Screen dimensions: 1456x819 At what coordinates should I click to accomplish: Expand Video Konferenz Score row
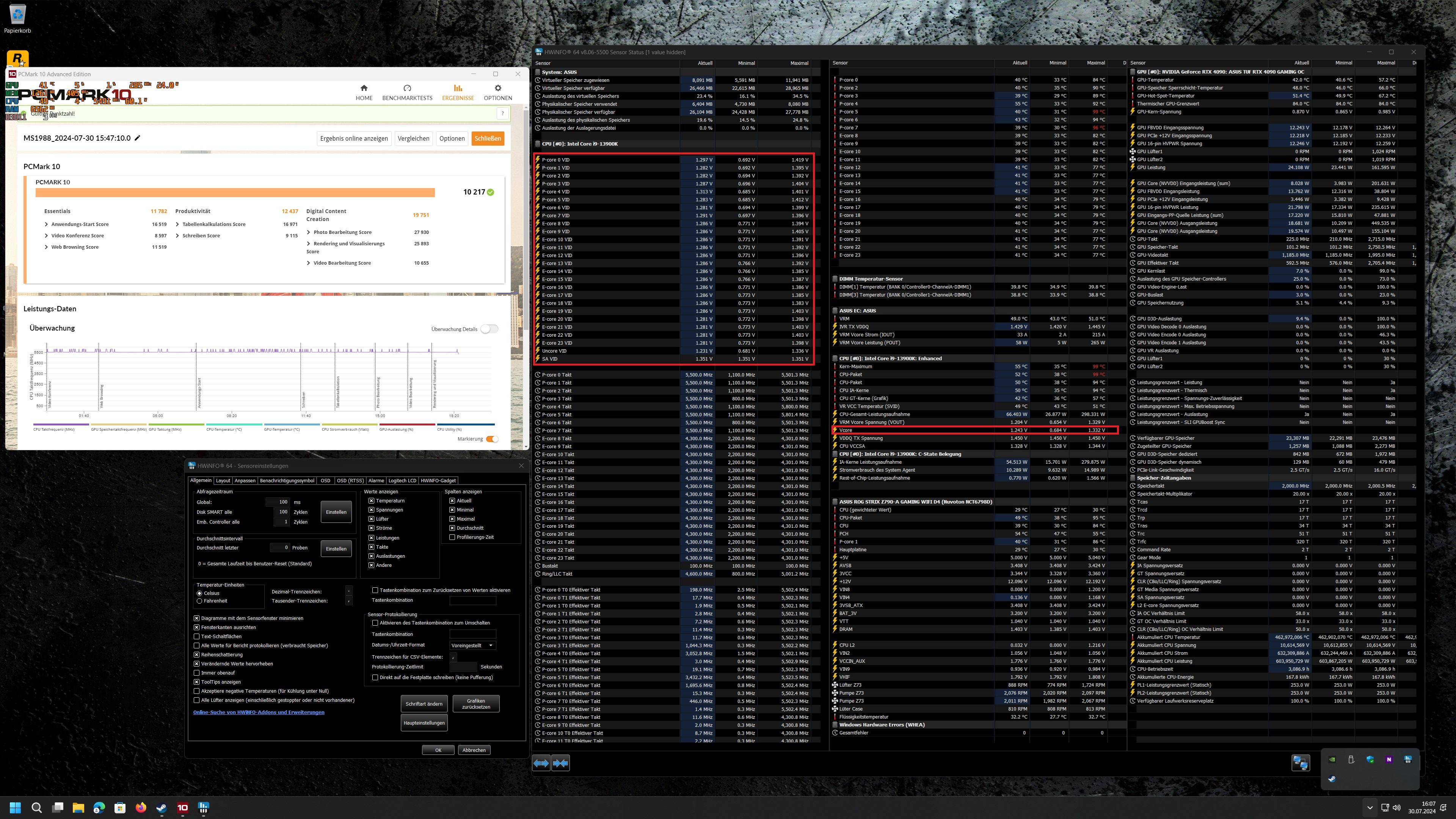point(46,236)
